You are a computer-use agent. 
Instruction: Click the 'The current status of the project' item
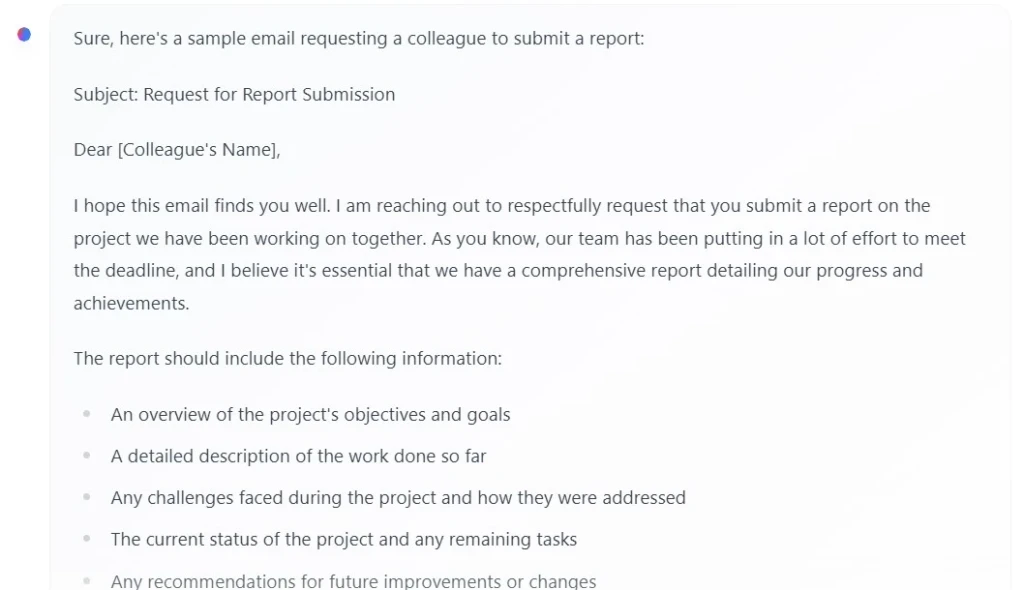pyautogui.click(x=344, y=540)
